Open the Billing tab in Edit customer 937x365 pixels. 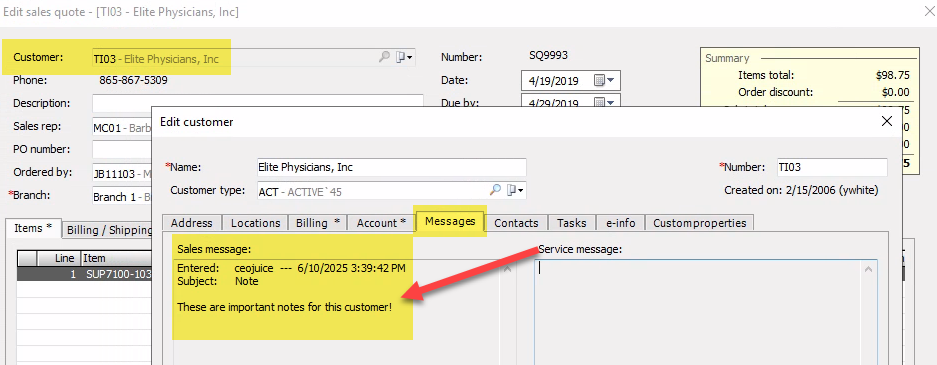318,223
